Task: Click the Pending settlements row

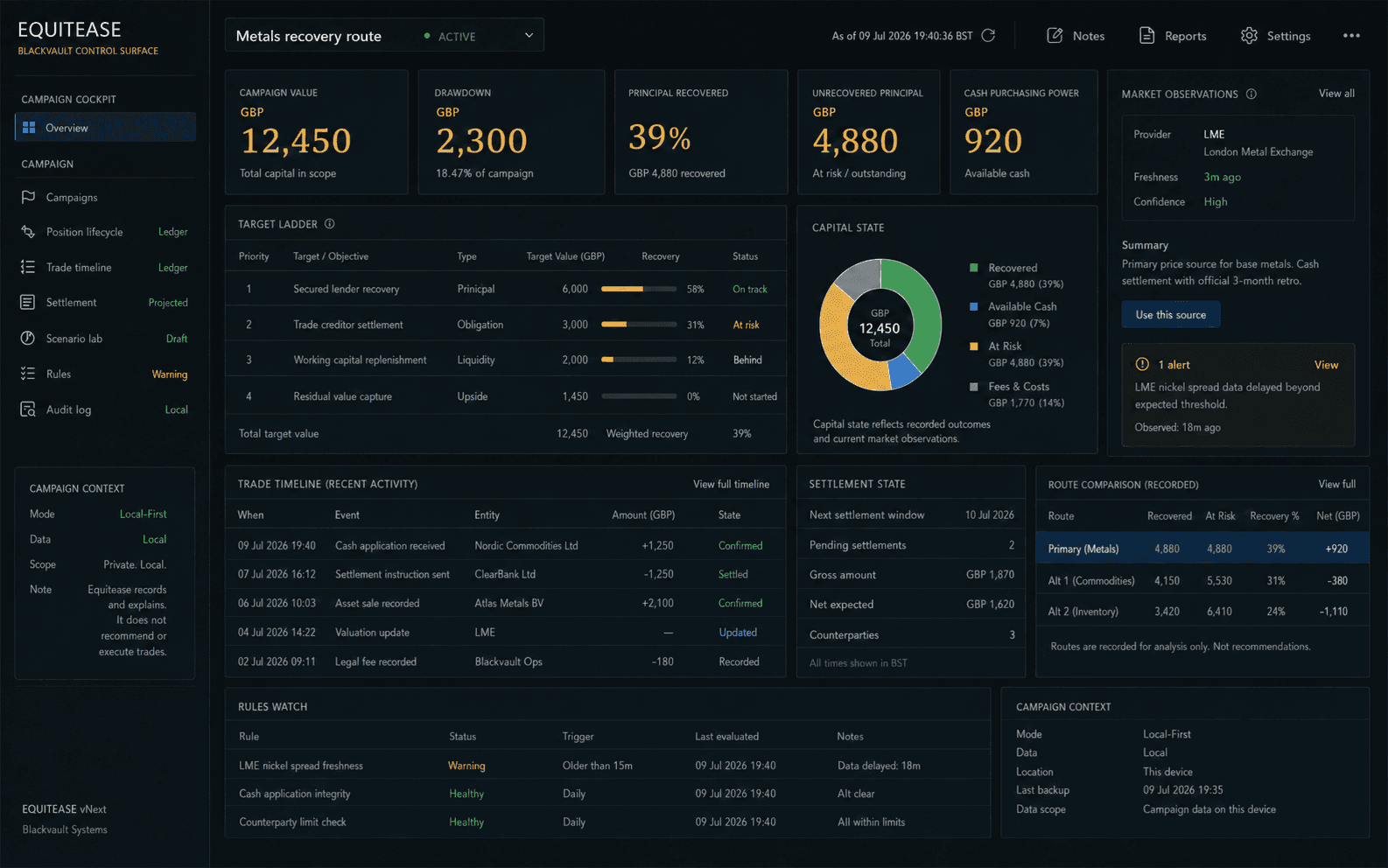Action: tap(911, 545)
